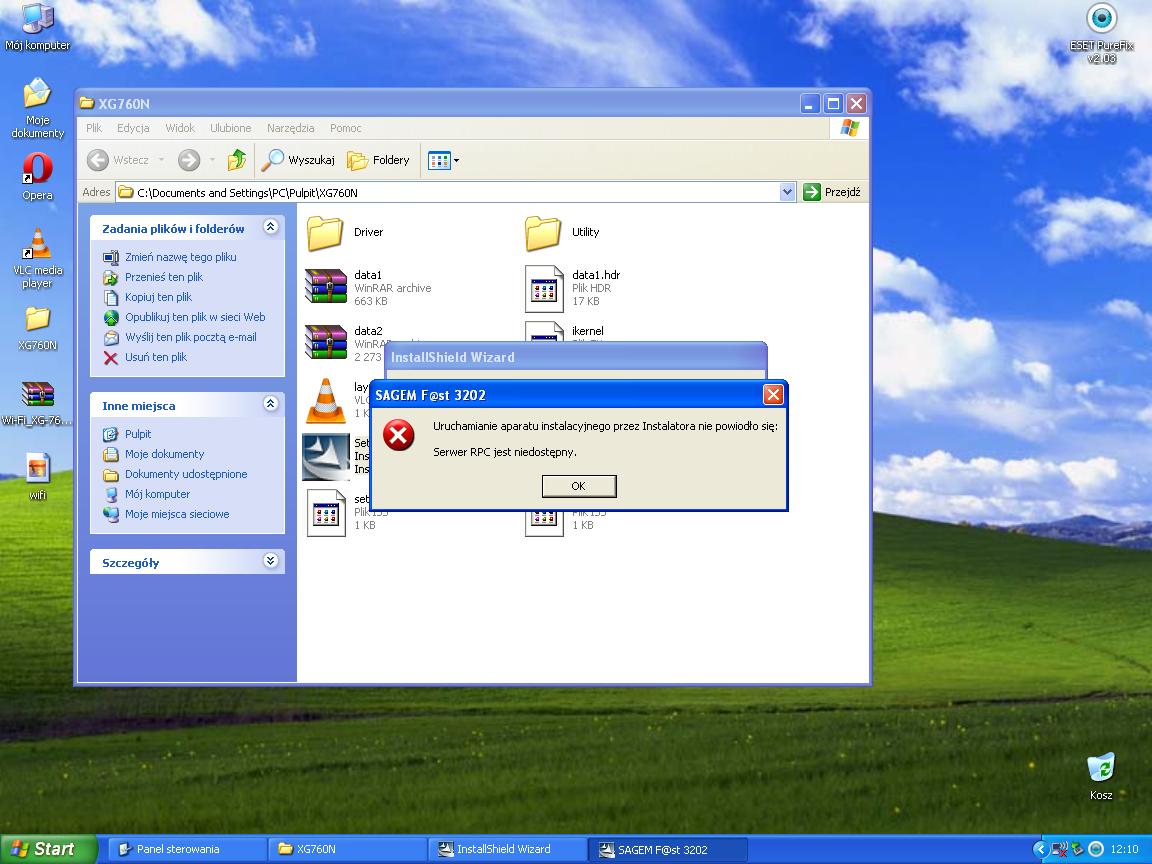Select the data2 WinRAR archive icon
Viewport: 1152px width, 864px height.
[x=325, y=342]
